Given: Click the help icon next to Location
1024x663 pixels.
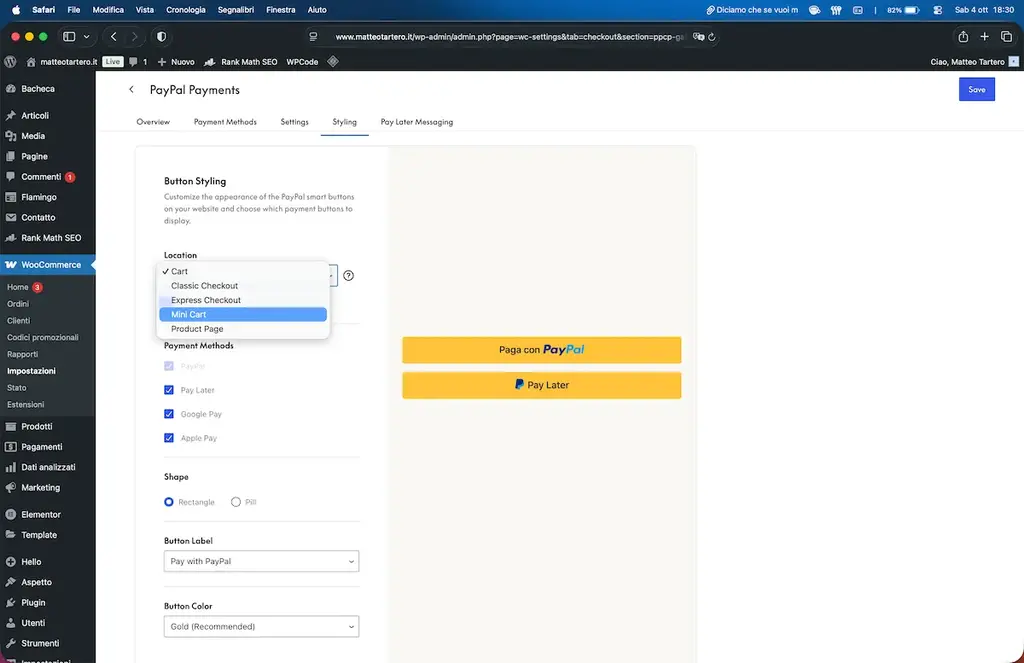Looking at the screenshot, I should coord(348,276).
